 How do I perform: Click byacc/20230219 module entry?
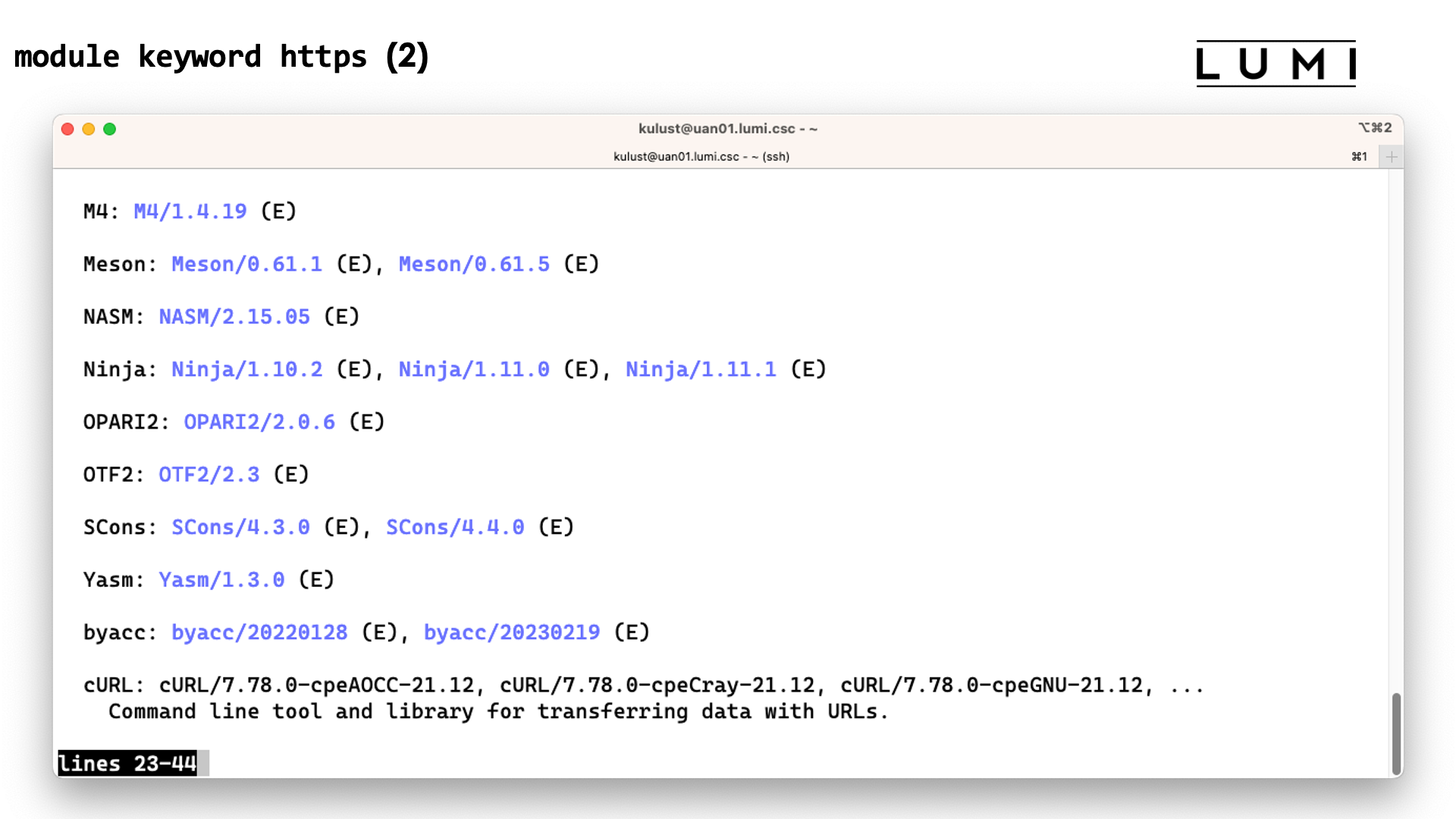pos(512,632)
